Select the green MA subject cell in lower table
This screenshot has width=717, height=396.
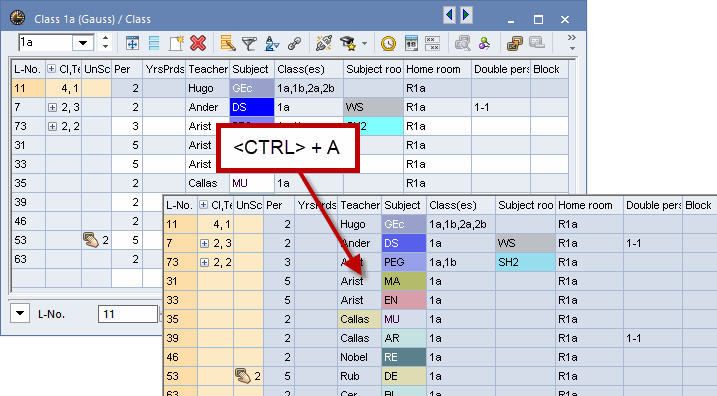(x=404, y=281)
